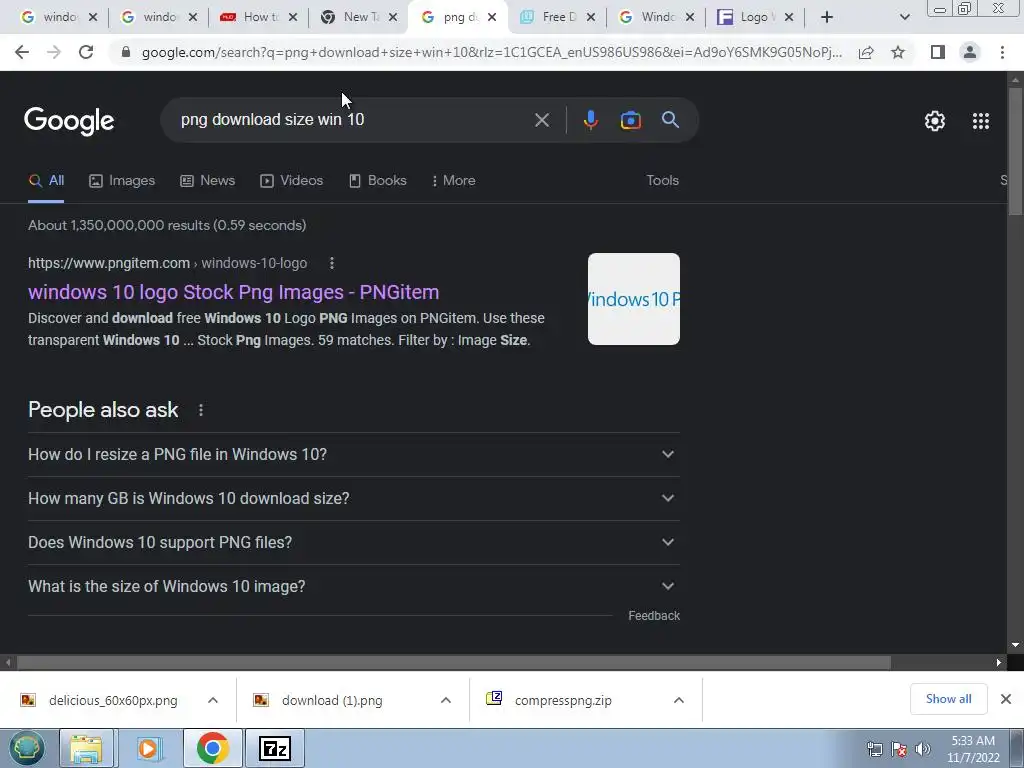Image resolution: width=1024 pixels, height=768 pixels.
Task: Click the horizontal scrollbar thumb
Action: click(454, 662)
